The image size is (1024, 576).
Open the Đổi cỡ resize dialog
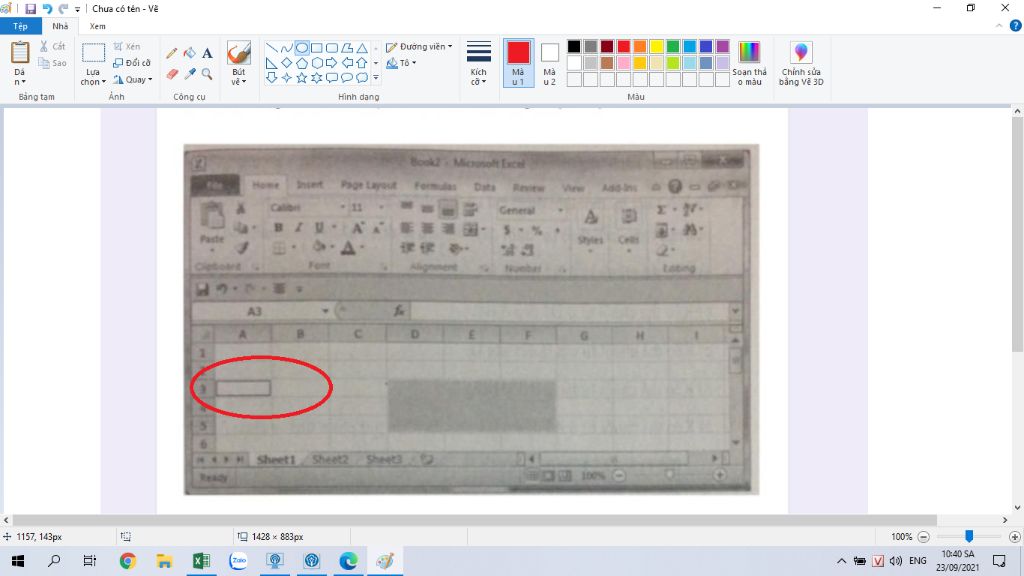pyautogui.click(x=132, y=63)
